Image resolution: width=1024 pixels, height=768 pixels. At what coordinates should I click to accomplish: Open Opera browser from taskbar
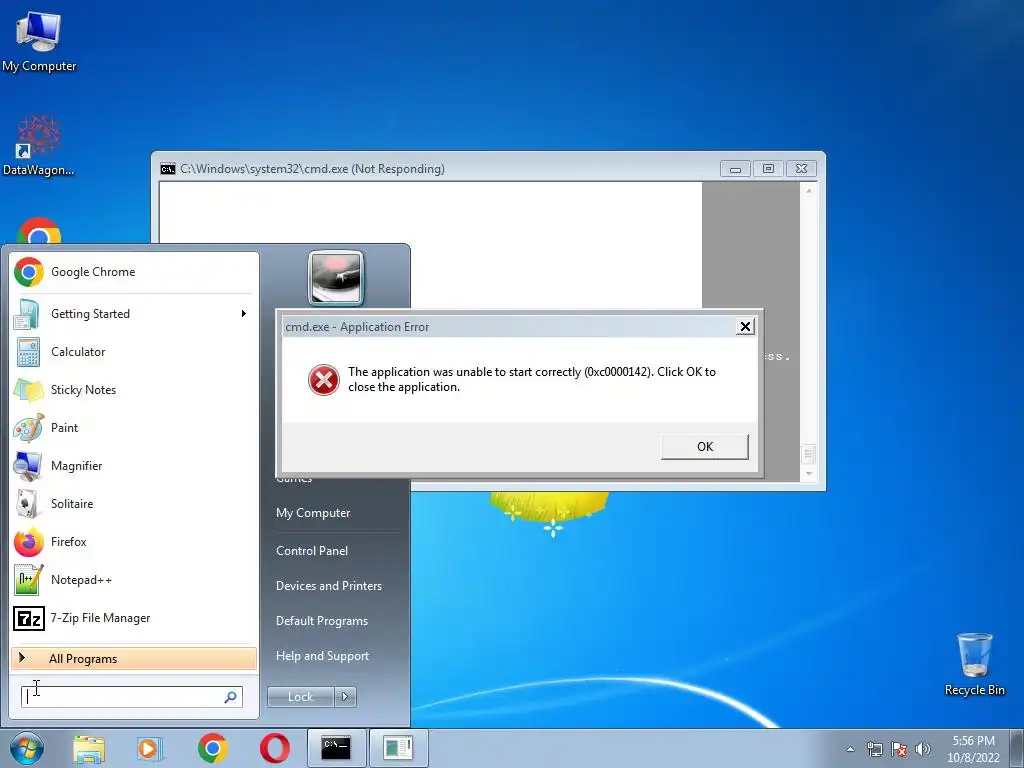click(x=275, y=748)
